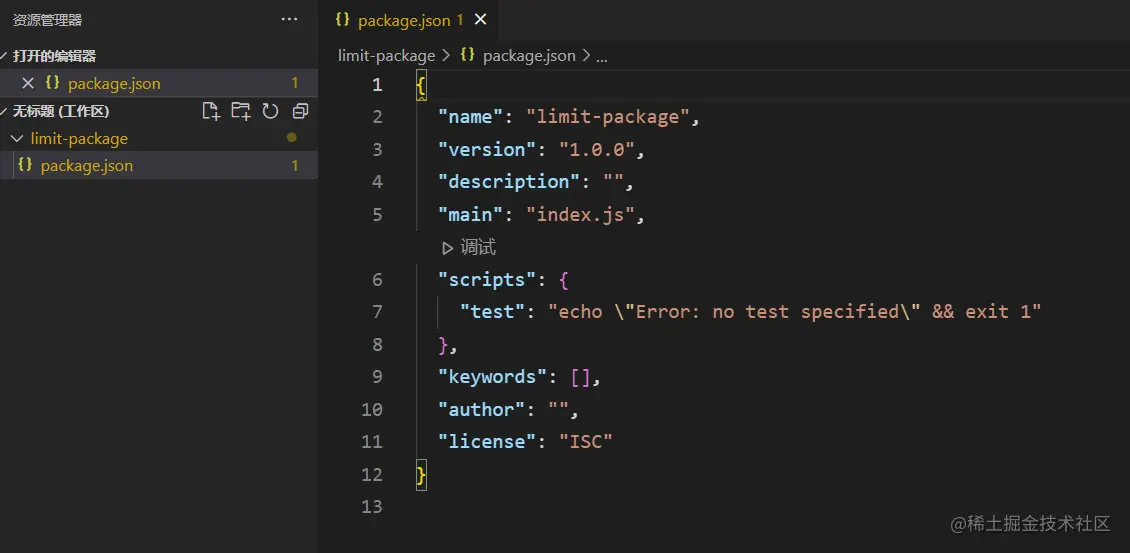1130x553 pixels.
Task: Click the "scripts" key
Action: pos(486,280)
